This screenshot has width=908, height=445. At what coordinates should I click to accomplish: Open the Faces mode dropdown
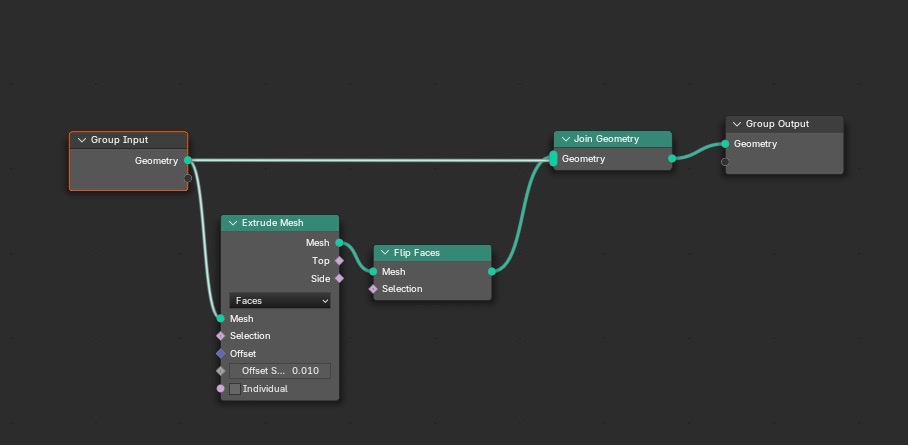[280, 301]
